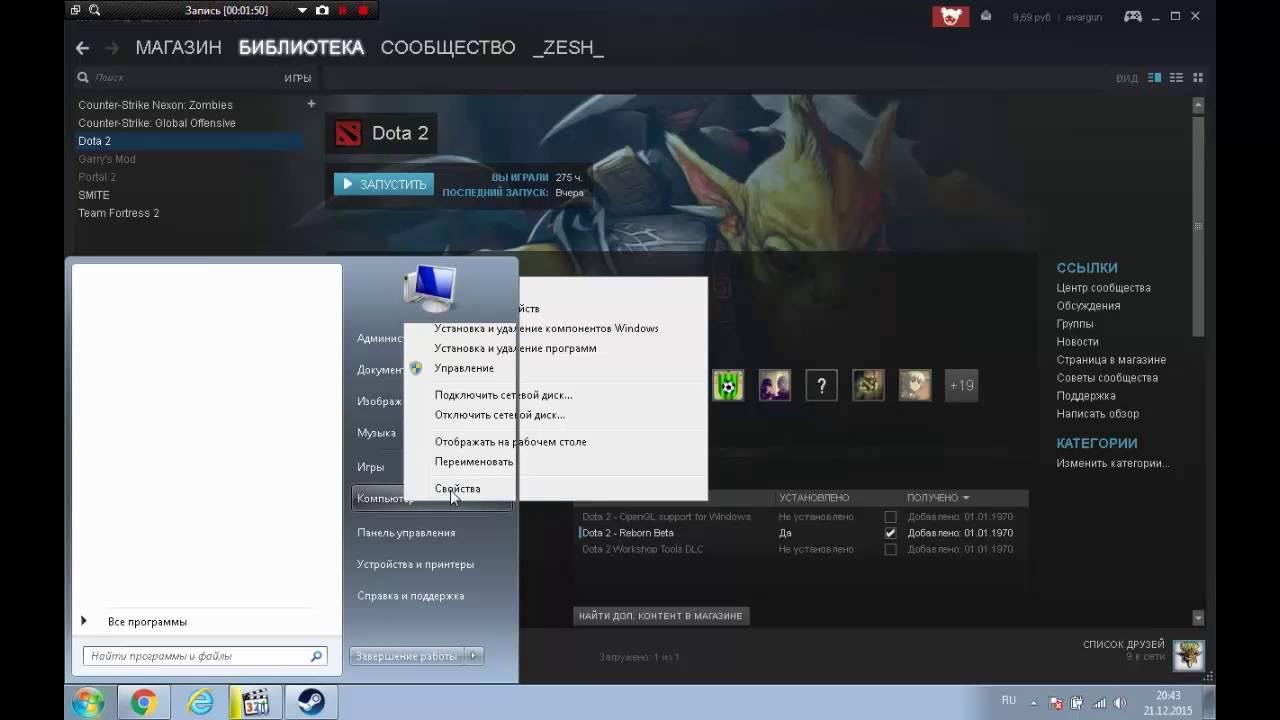Open the МАГАЗИН tab
This screenshot has width=1280, height=720.
[179, 48]
